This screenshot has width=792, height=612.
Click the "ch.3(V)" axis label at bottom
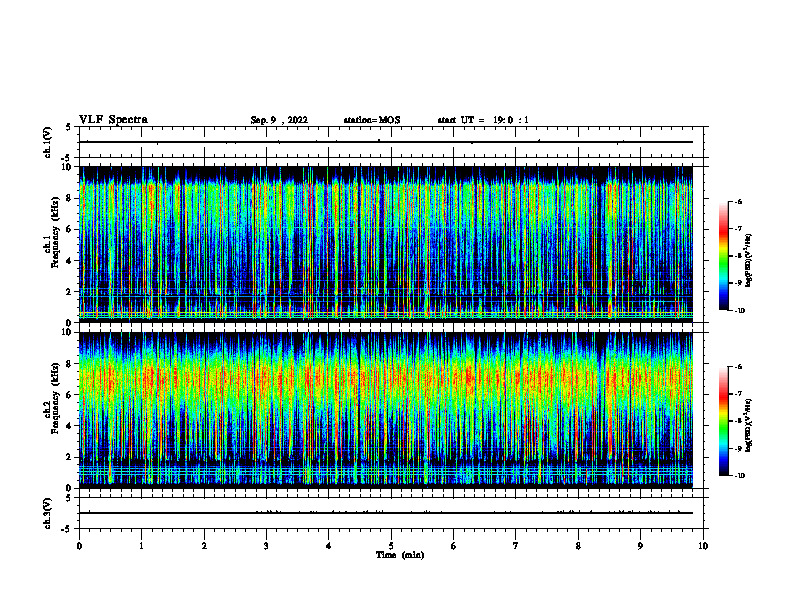(48, 513)
